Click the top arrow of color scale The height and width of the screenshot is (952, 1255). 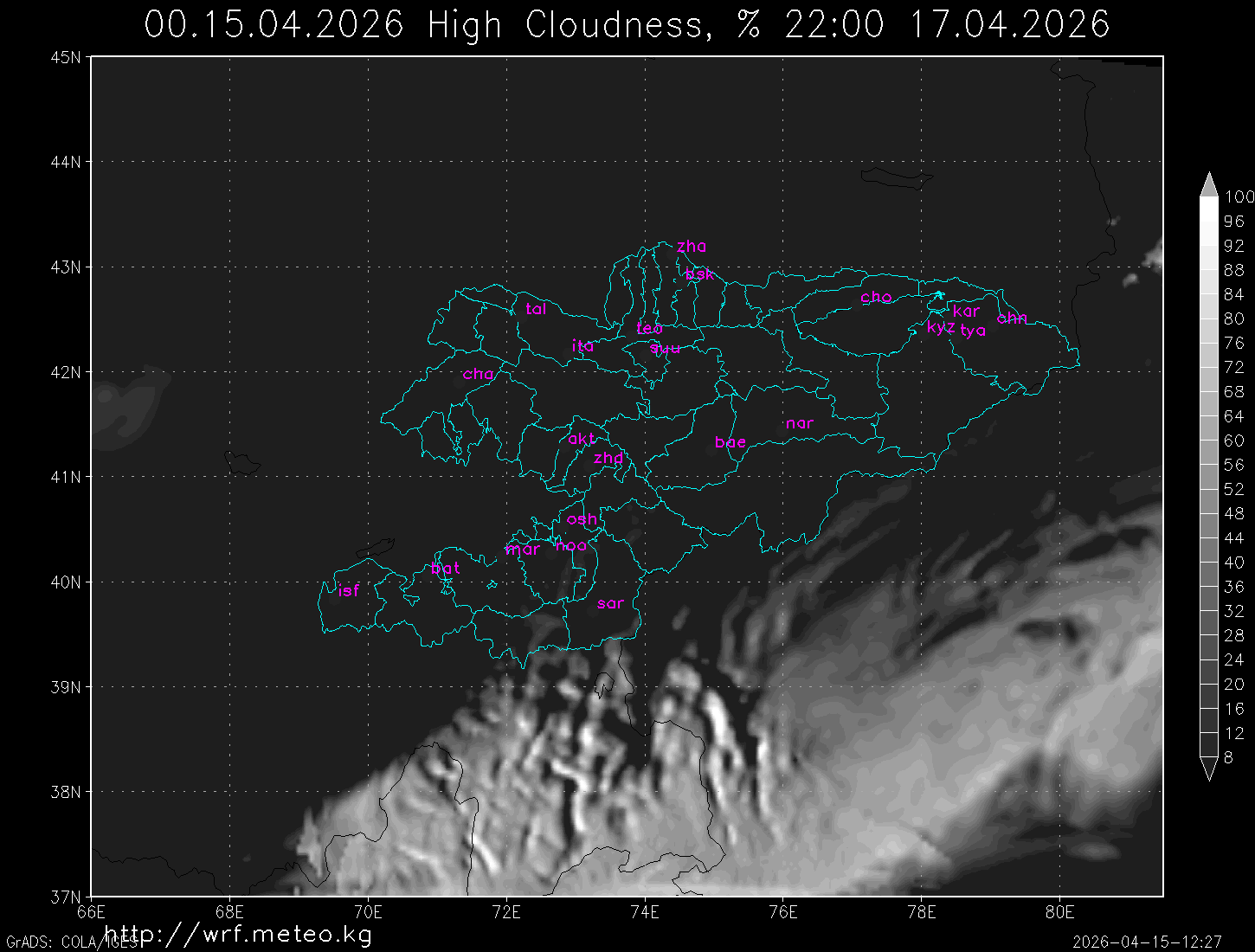tap(1208, 183)
